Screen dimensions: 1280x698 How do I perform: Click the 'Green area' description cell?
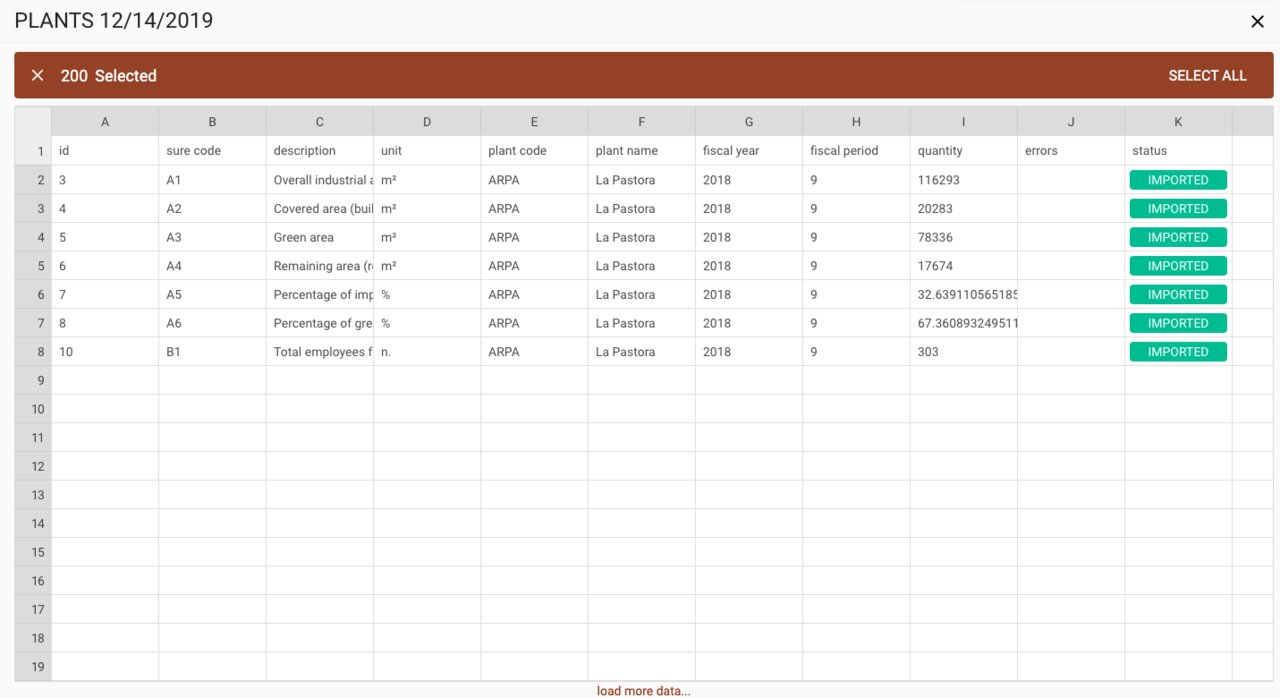319,238
